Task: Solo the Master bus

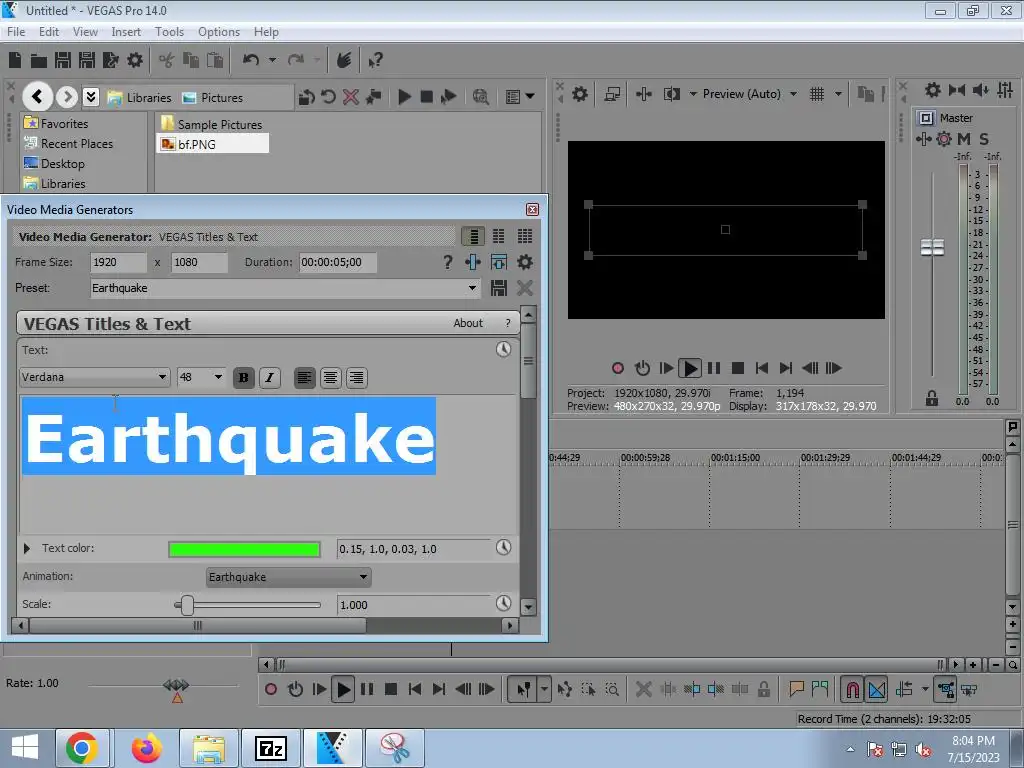Action: (x=984, y=138)
